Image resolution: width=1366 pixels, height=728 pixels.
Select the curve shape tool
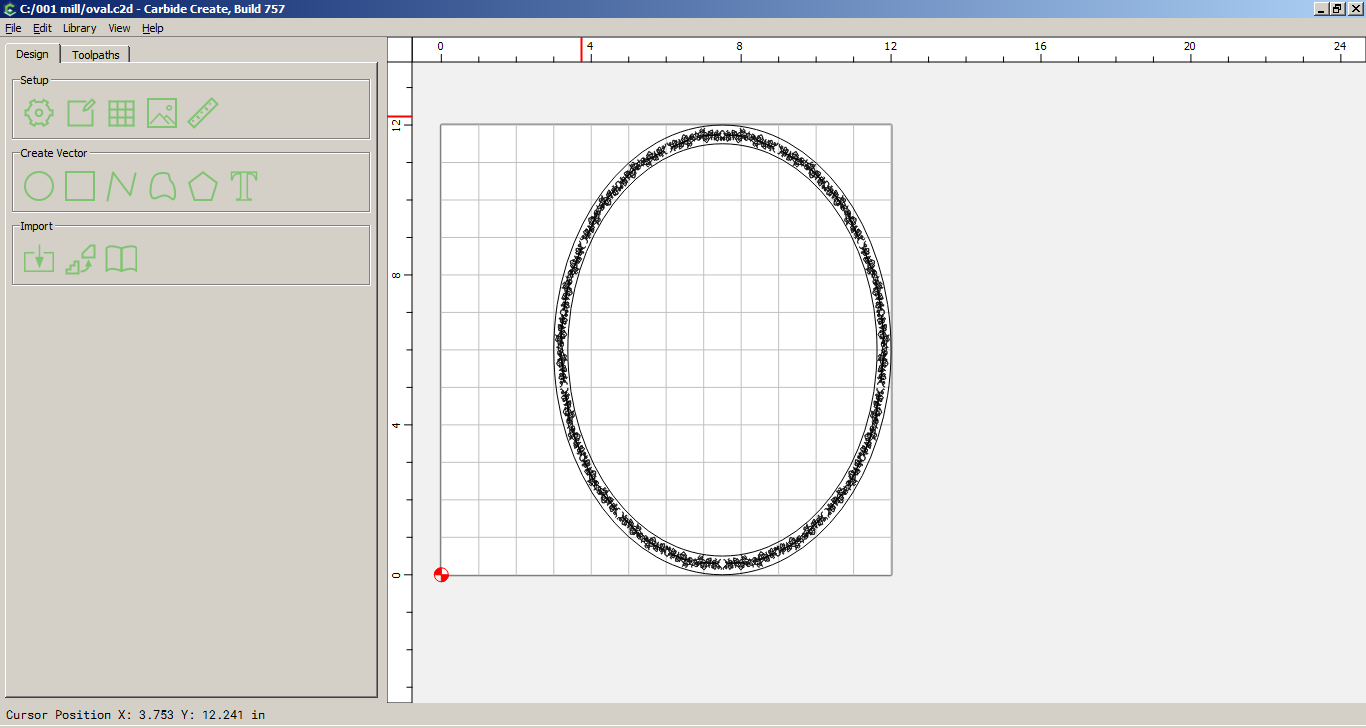(162, 186)
